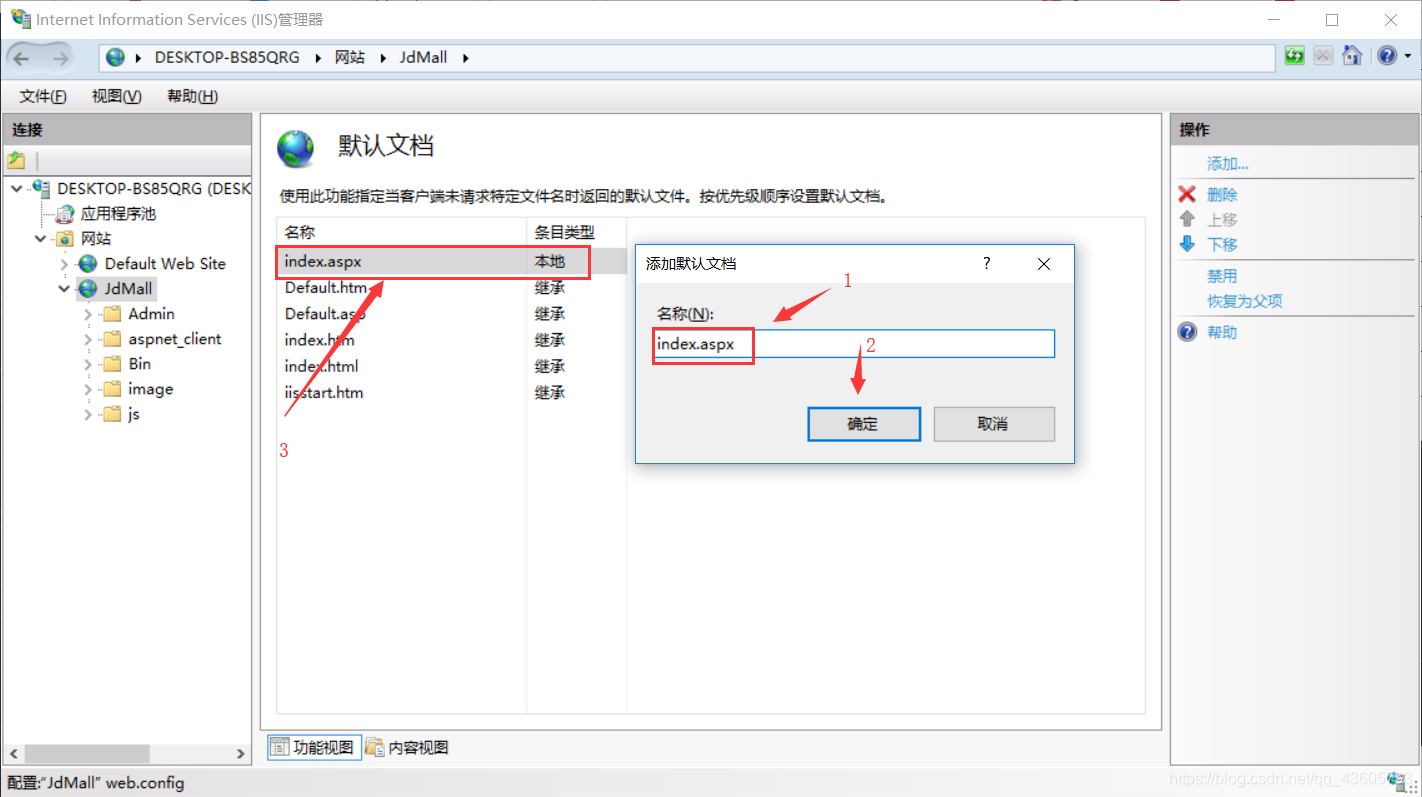
Task: Switch to 功能视图 tab
Action: click(313, 747)
